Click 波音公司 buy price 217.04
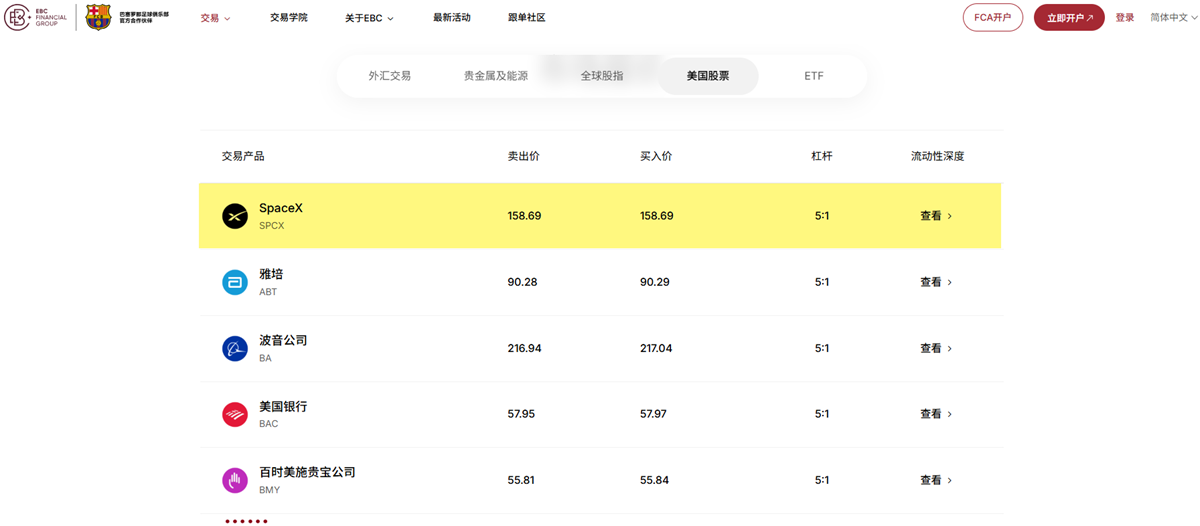This screenshot has width=1200, height=526. (x=657, y=348)
